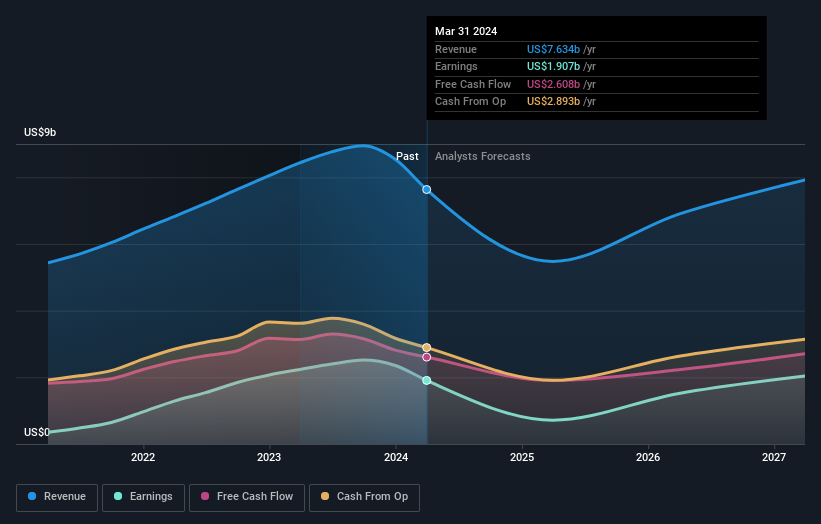Screen dimensions: 821x524
Task: Click the Revenue row label in tooltip
Action: pos(456,49)
